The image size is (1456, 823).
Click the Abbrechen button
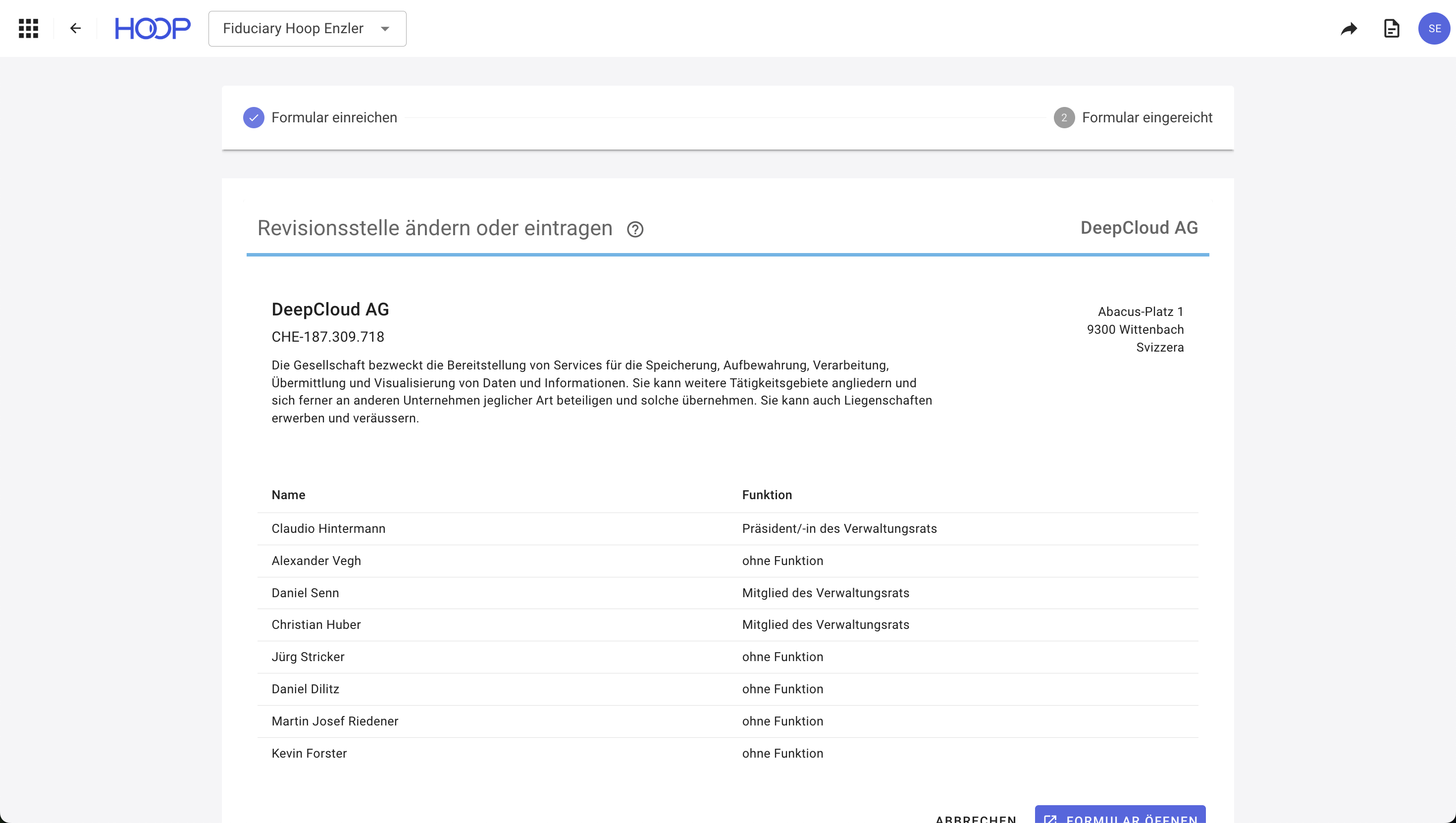point(976,818)
